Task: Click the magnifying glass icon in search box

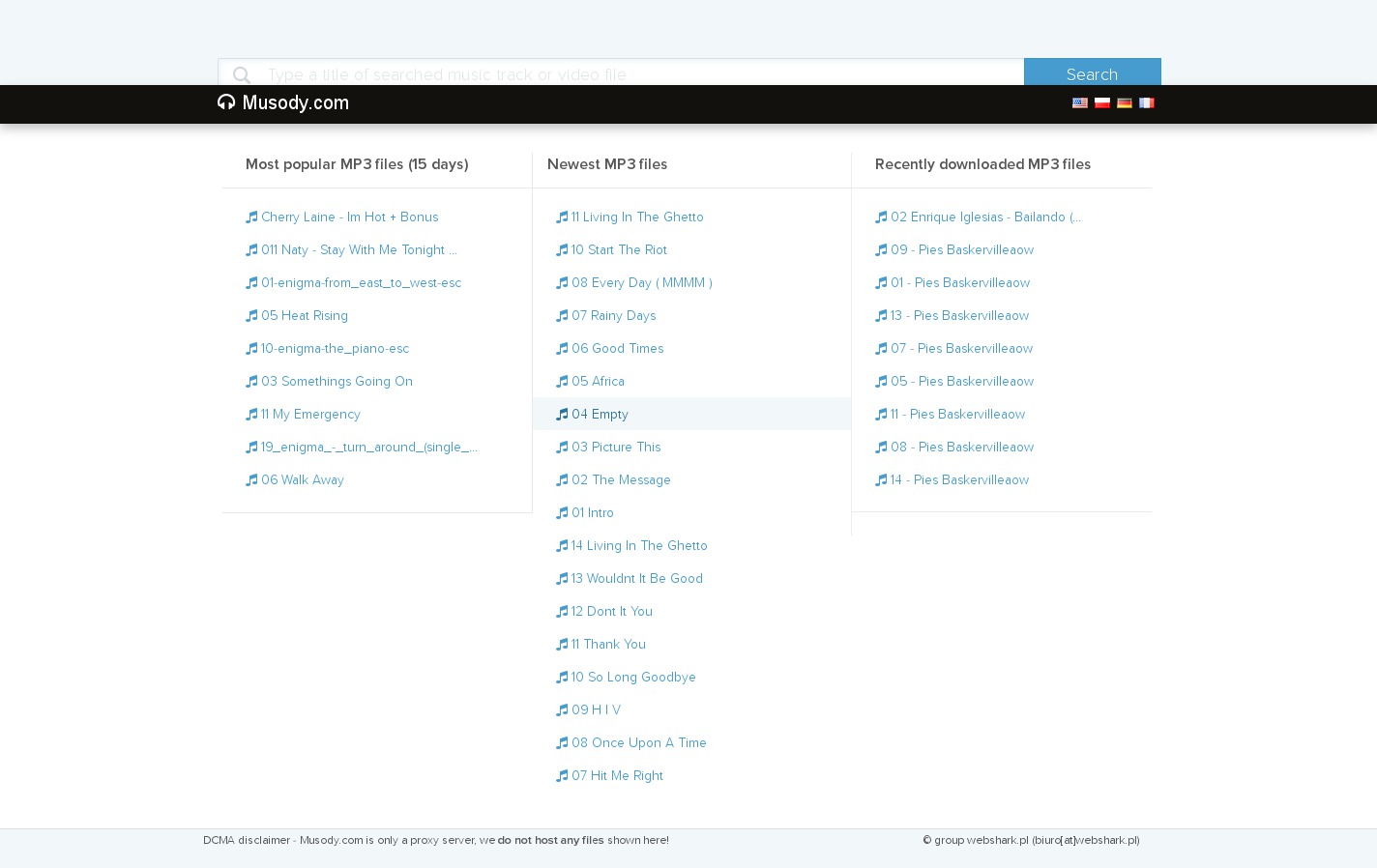Action: (x=242, y=74)
